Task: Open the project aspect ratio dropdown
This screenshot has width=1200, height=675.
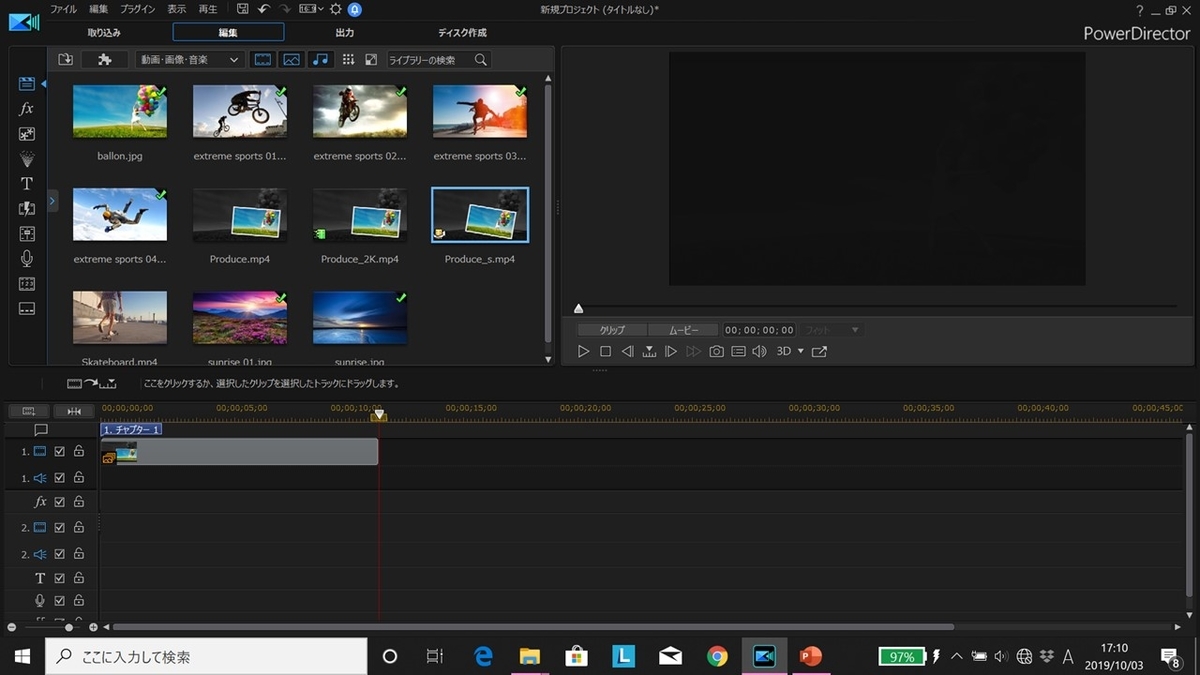Action: click(x=309, y=9)
